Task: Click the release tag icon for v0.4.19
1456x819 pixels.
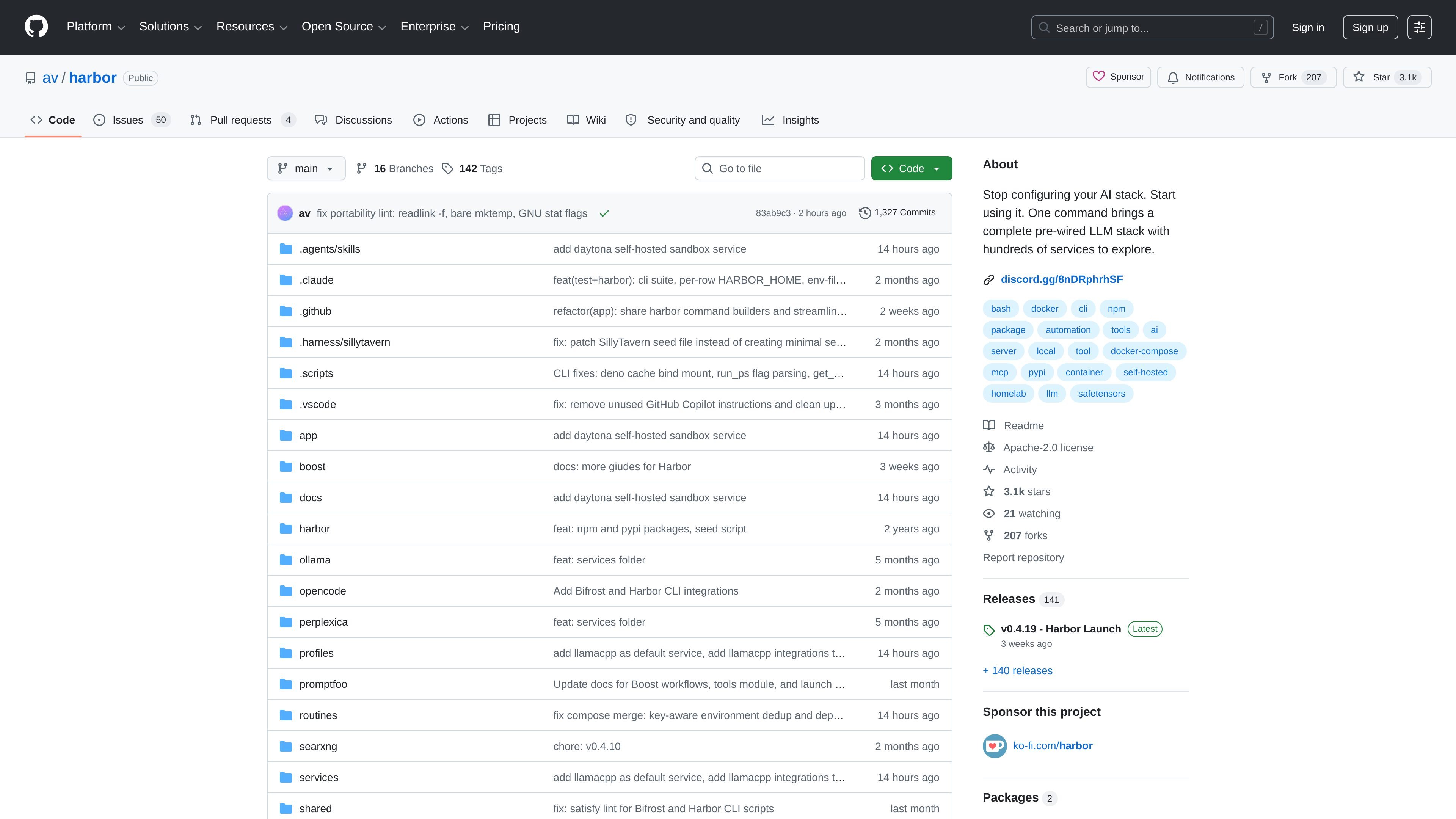Action: click(988, 630)
